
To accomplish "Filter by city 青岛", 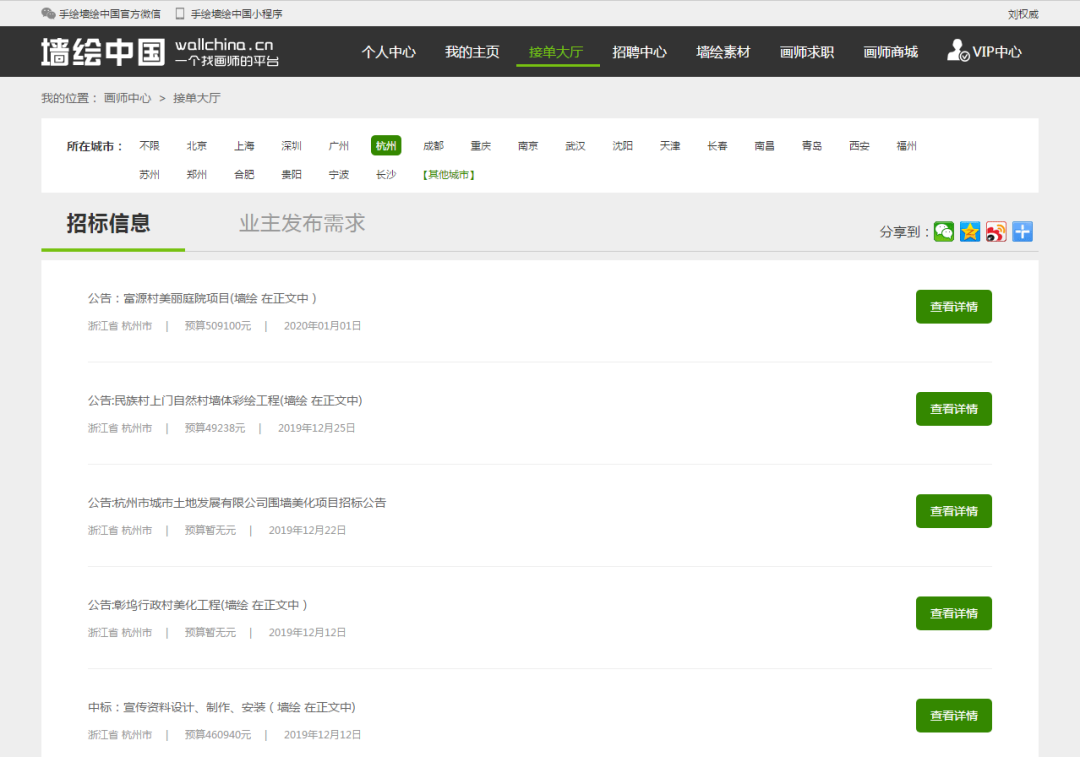I will tap(812, 146).
